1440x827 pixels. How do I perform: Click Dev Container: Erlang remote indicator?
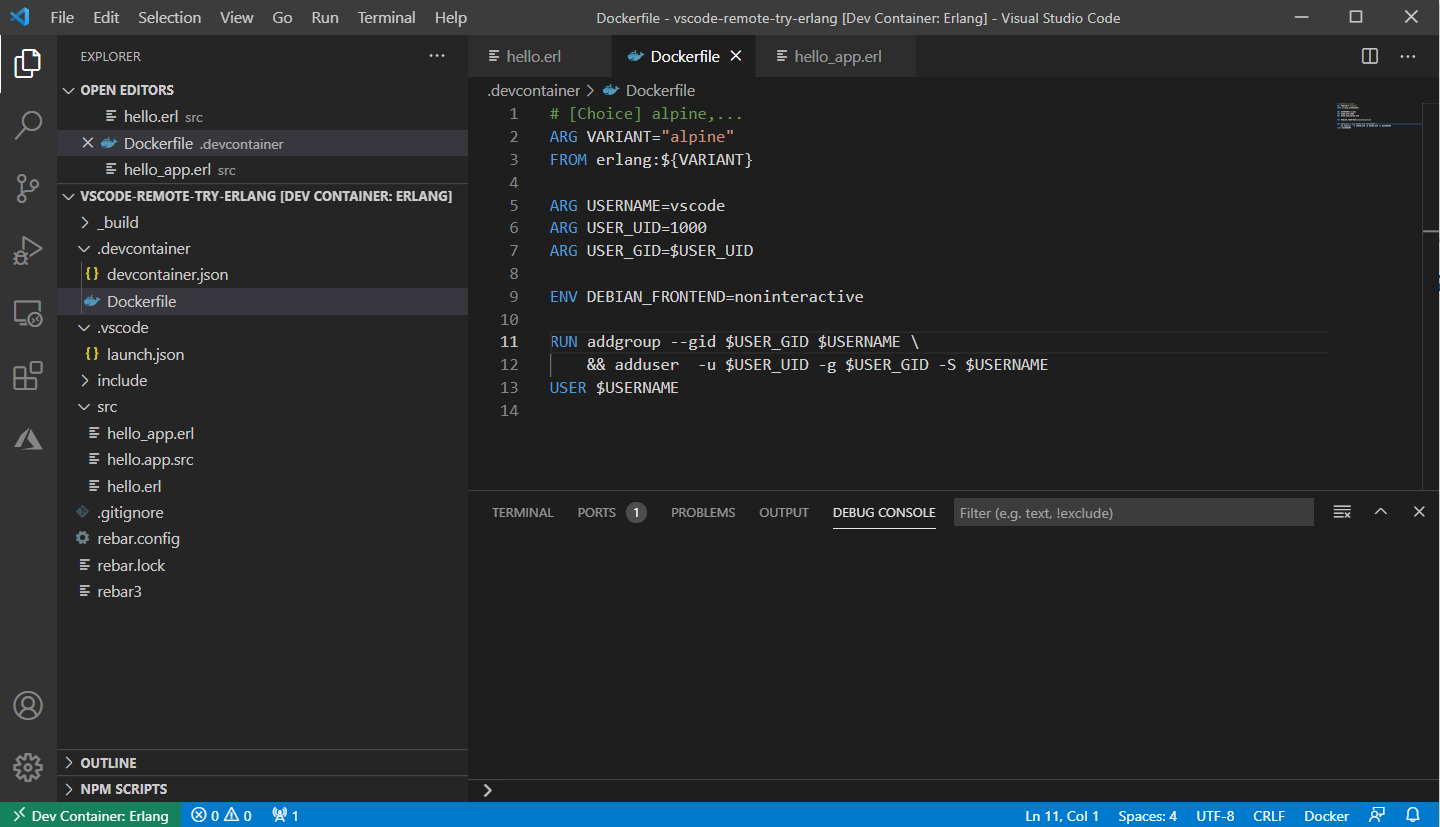(x=91, y=815)
